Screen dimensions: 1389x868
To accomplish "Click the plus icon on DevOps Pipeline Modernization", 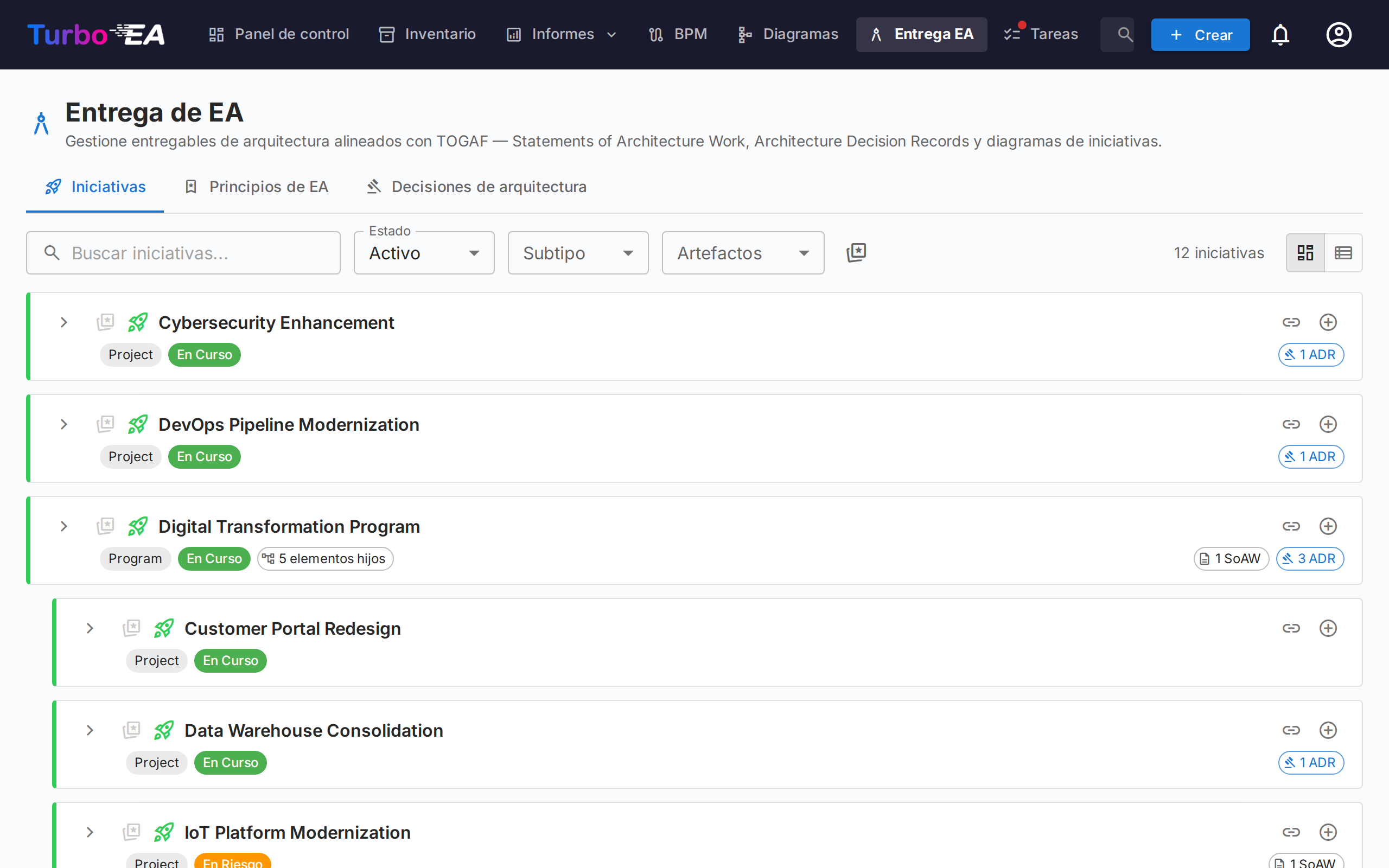I will pyautogui.click(x=1328, y=424).
